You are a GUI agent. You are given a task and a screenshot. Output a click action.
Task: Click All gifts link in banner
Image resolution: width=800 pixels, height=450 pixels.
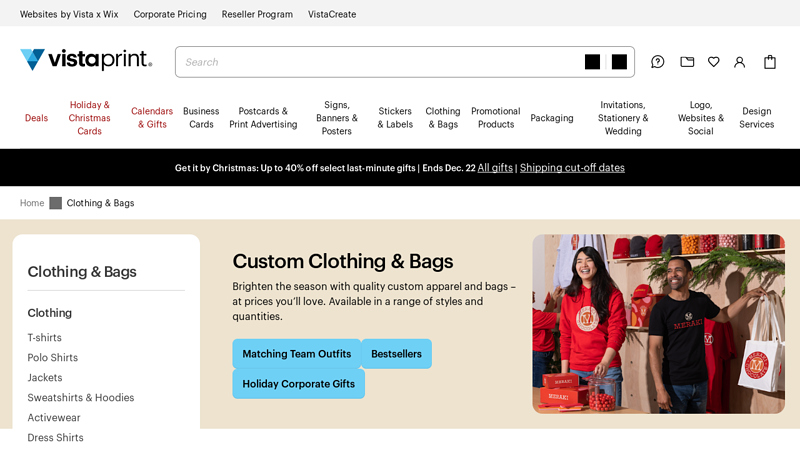pos(495,168)
